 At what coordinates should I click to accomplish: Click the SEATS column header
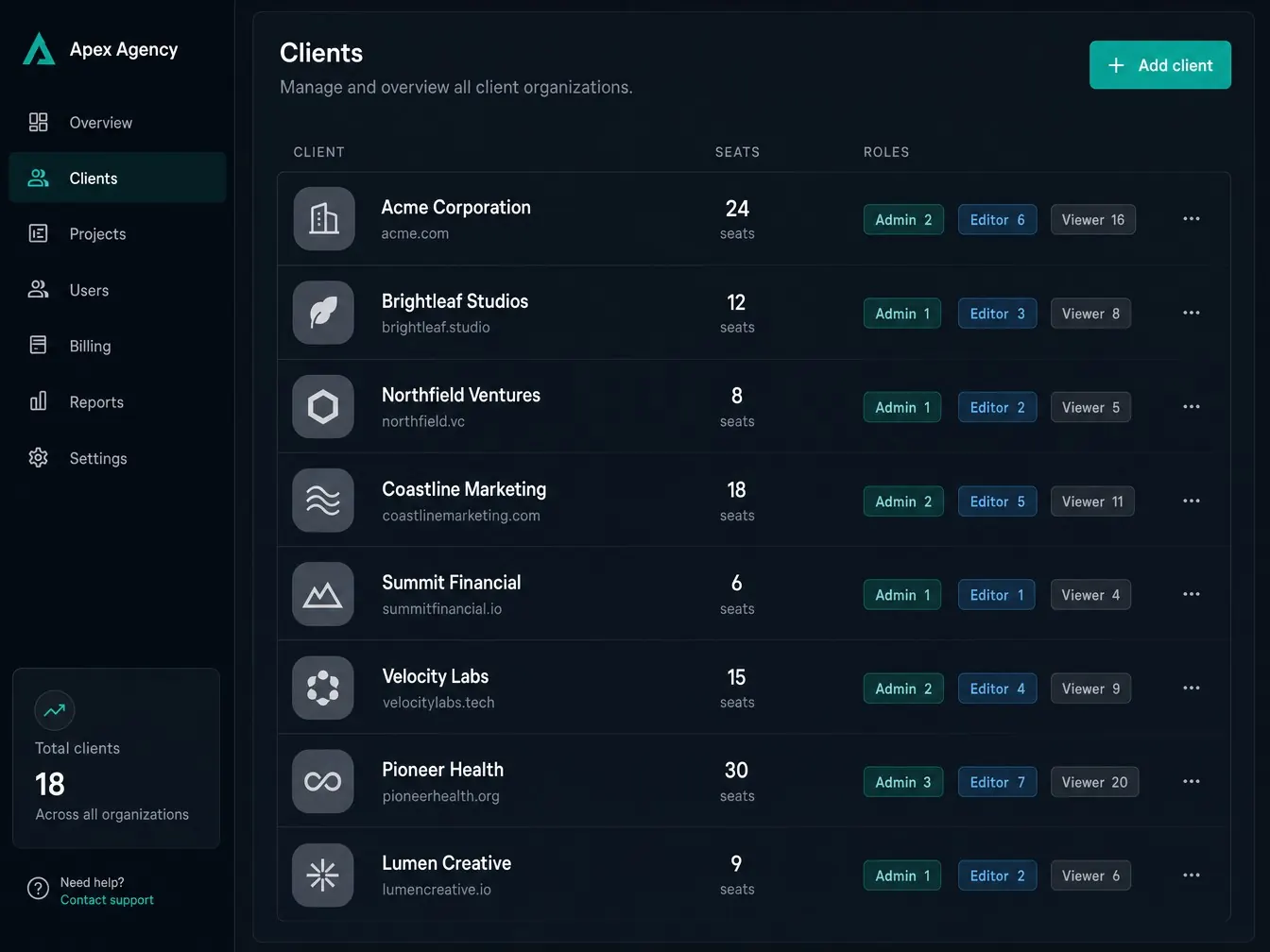tap(737, 152)
